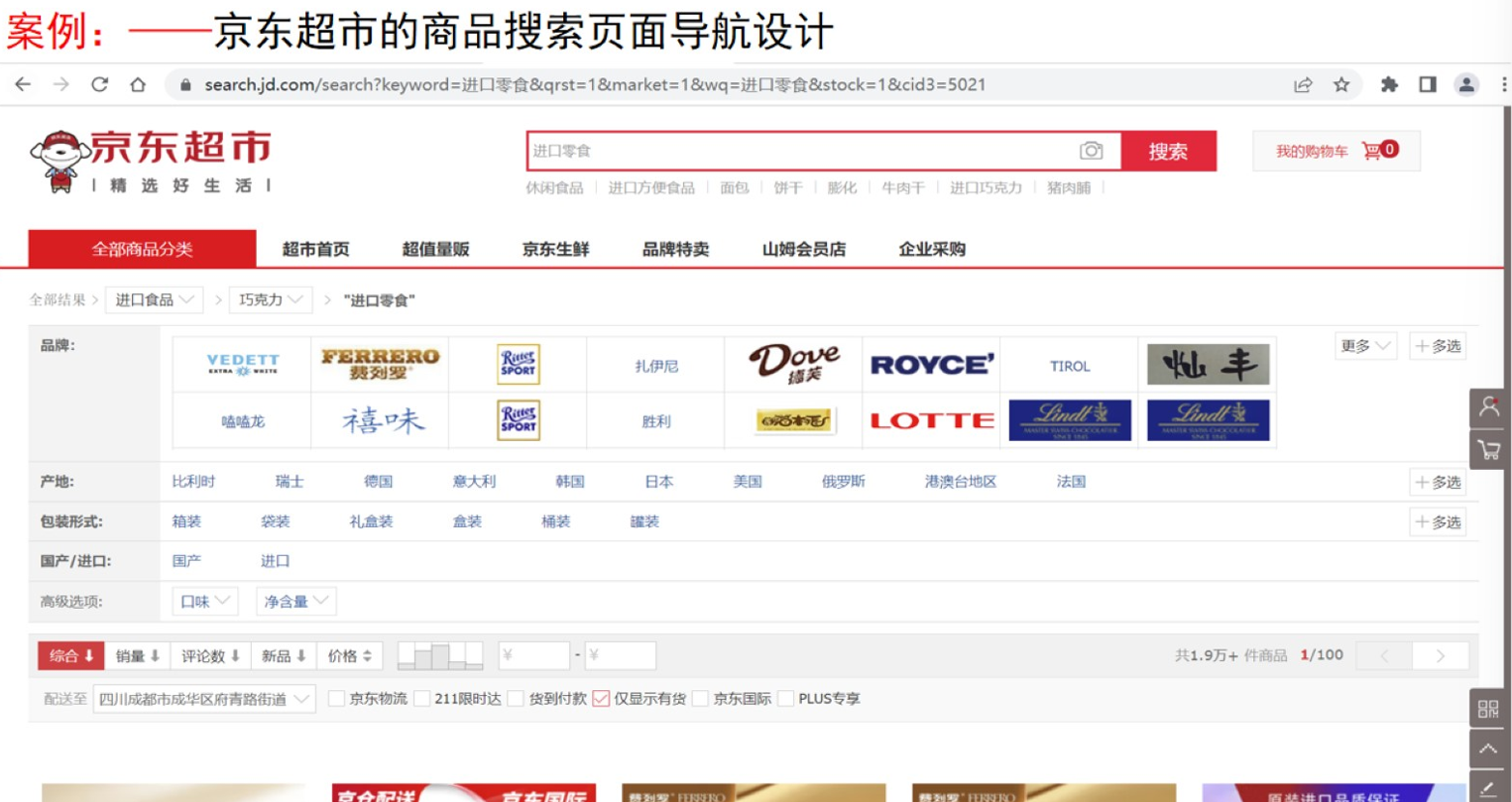
Task: Click the camera image-search icon
Action: [x=1091, y=151]
